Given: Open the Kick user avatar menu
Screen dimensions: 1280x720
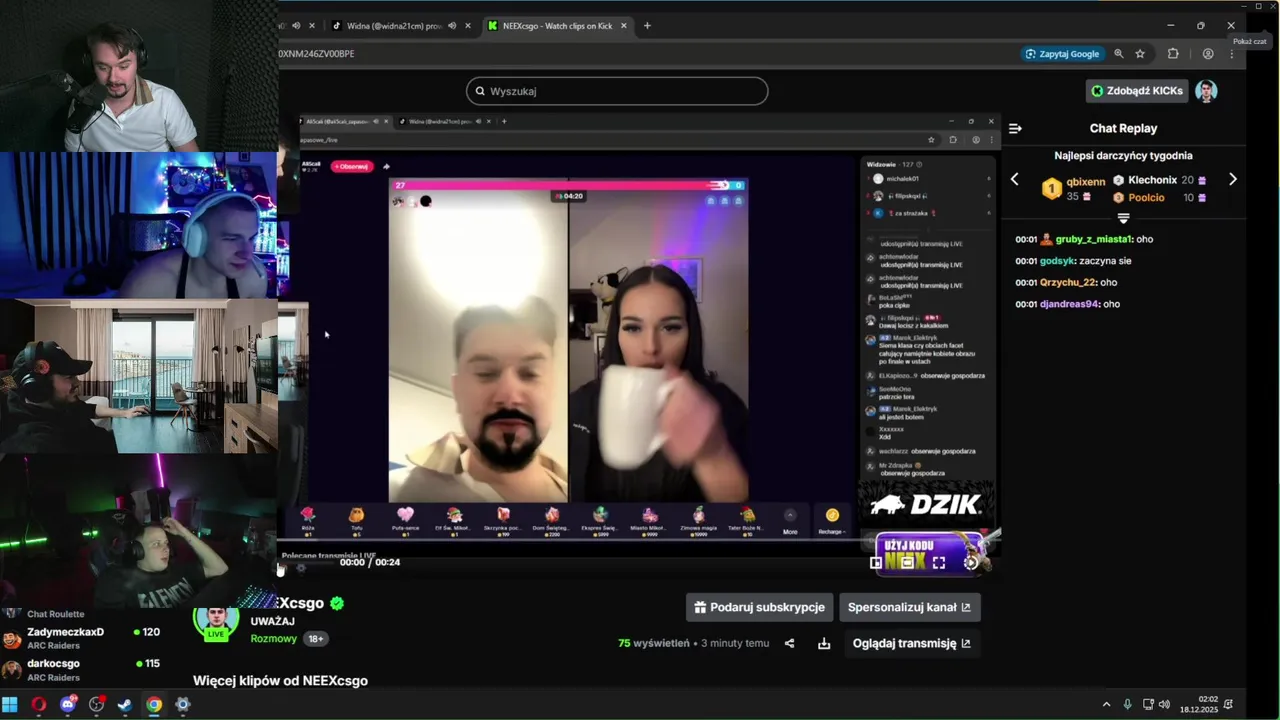Looking at the screenshot, I should click(1206, 91).
